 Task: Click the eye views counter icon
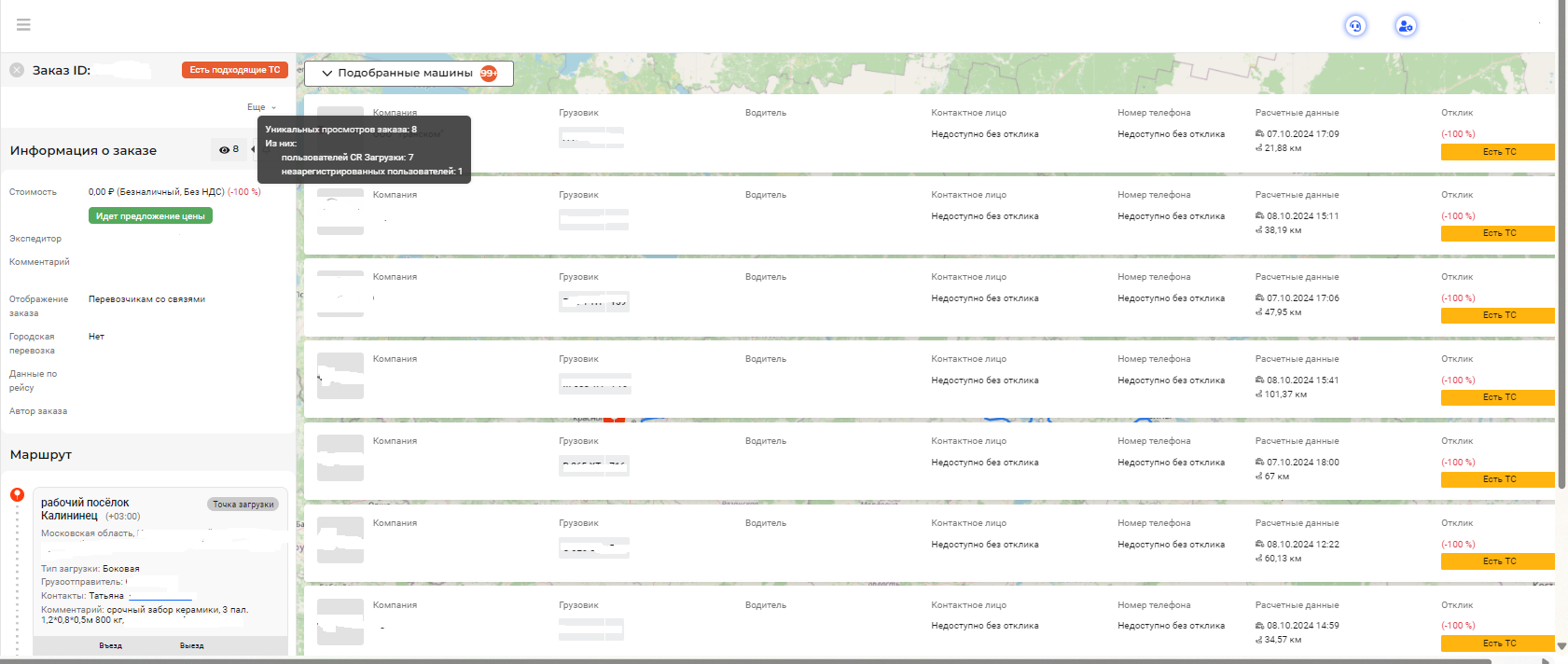(224, 149)
